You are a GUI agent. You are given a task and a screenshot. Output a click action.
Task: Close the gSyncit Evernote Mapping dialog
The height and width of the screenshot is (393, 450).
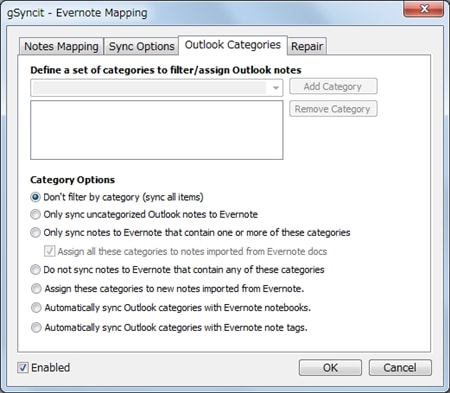[x=424, y=9]
